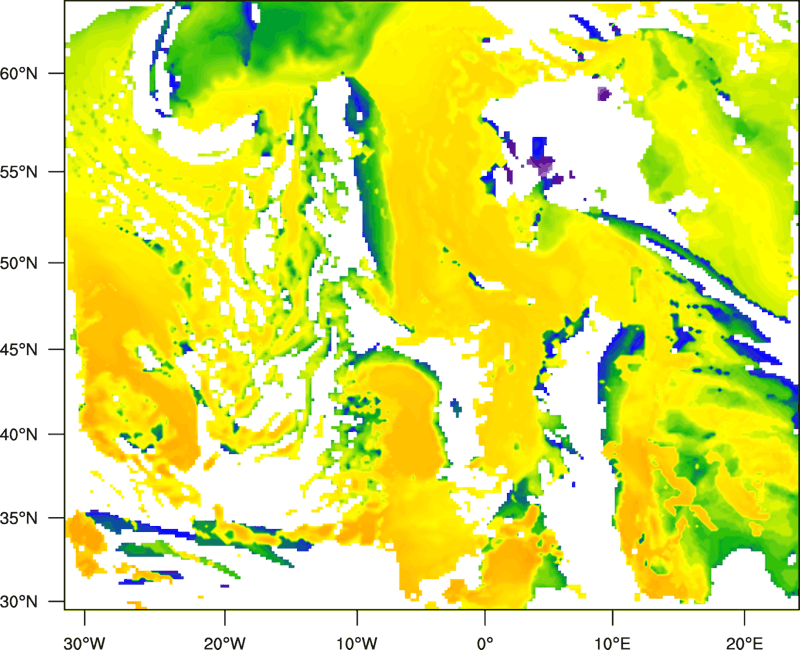Image resolution: width=800 pixels, height=650 pixels.
Task: Click the 50°N latitude label
Action: [19, 263]
